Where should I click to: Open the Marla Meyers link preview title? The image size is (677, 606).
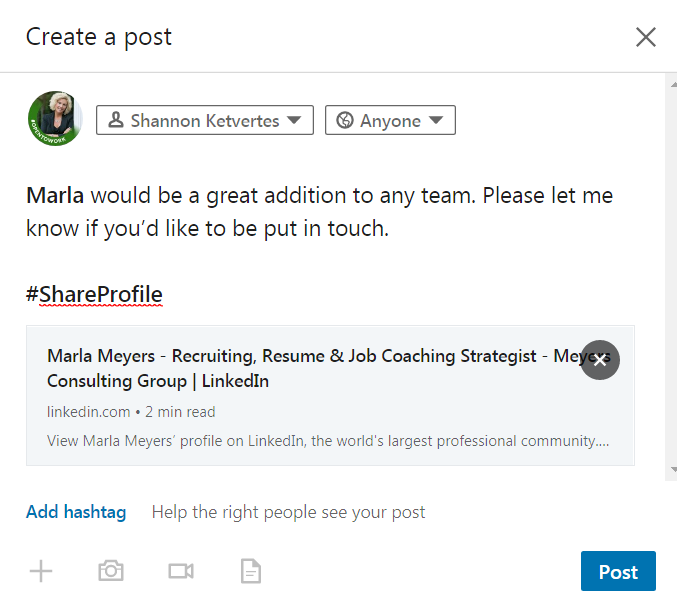(328, 368)
